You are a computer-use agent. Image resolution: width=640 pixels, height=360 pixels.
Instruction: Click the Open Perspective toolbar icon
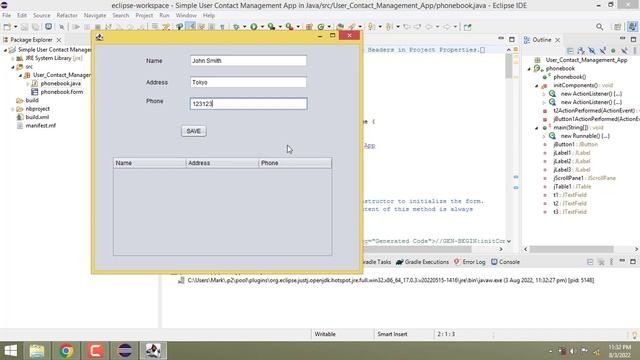click(x=618, y=27)
